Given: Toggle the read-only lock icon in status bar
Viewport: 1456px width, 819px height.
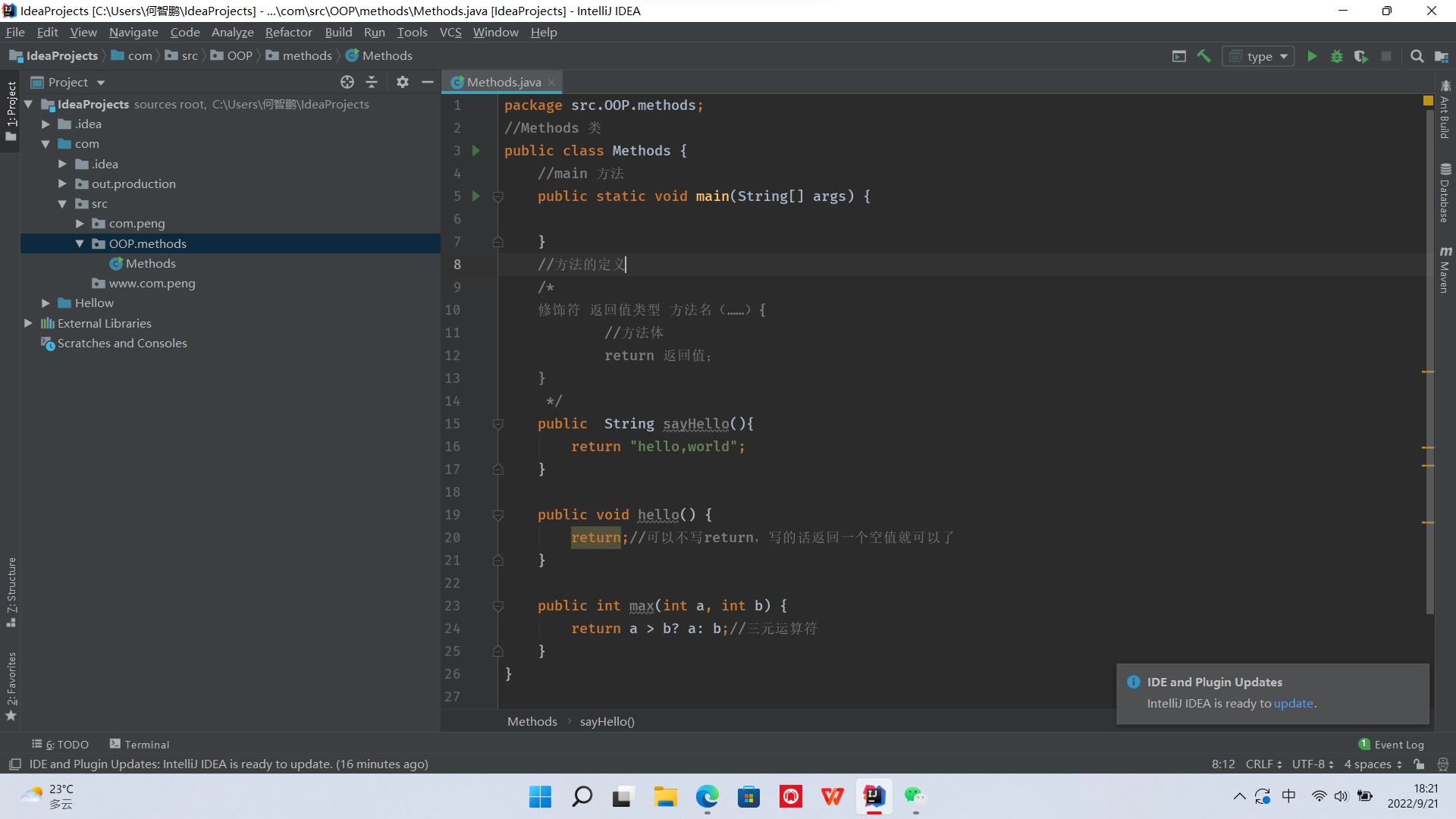Looking at the screenshot, I should tap(1419, 764).
